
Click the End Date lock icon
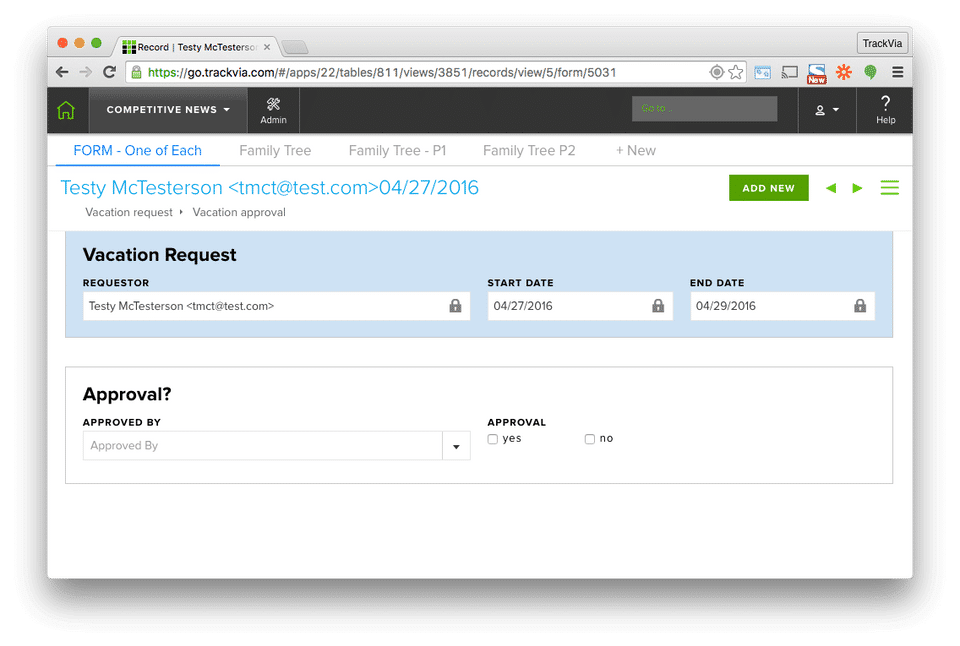point(860,306)
